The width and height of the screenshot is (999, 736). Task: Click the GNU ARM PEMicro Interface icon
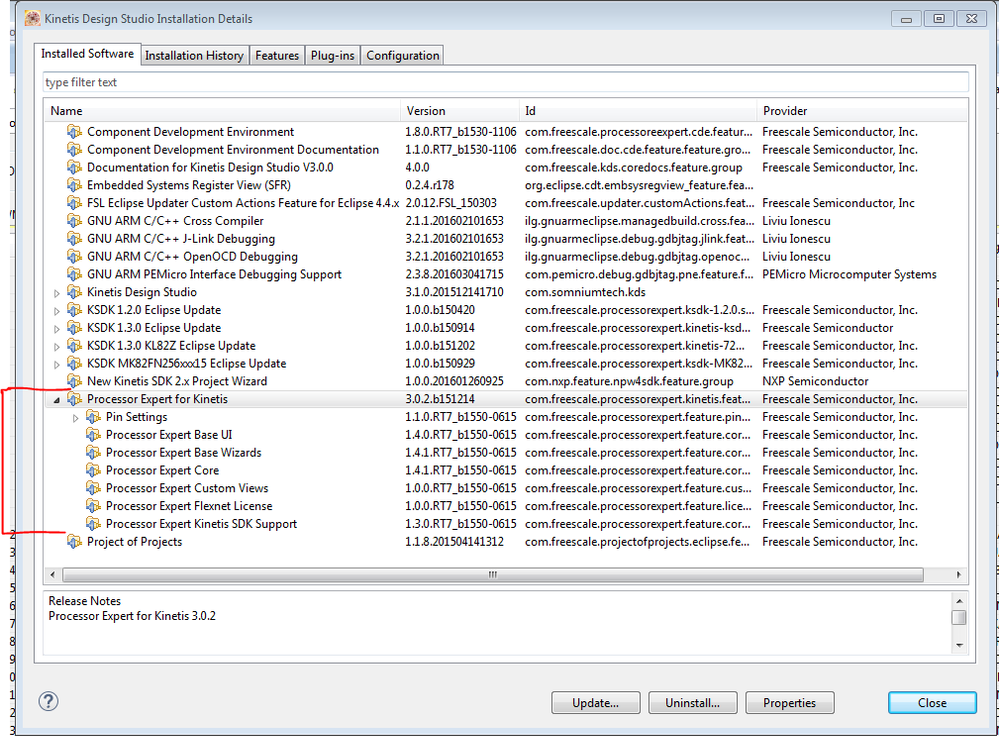pos(75,275)
